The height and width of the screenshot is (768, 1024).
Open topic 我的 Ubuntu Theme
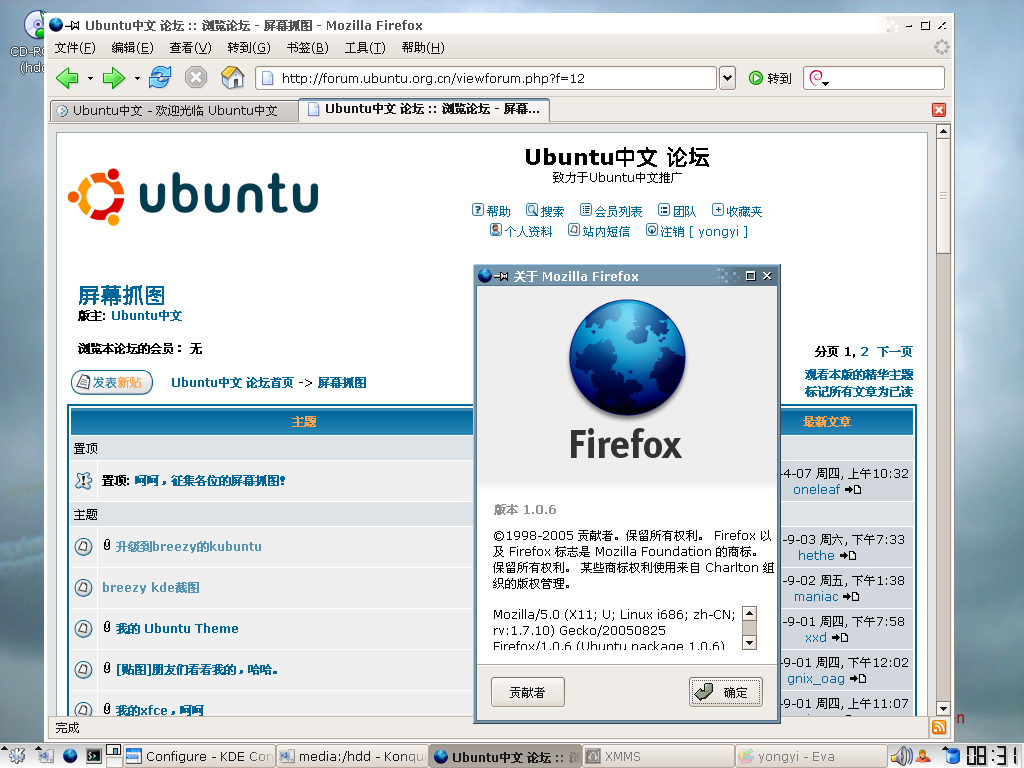(177, 628)
